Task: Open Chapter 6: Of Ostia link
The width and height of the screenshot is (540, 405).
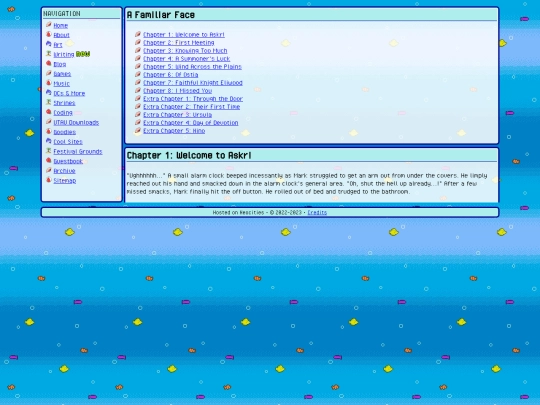Action: pyautogui.click(x=171, y=74)
